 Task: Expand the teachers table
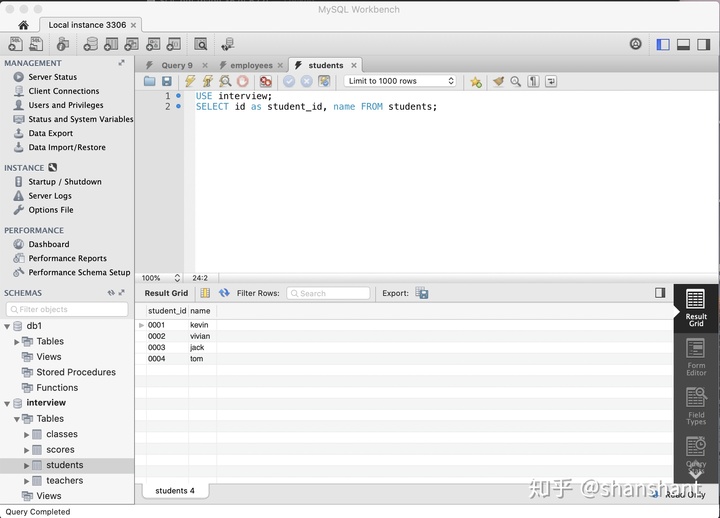point(26,481)
